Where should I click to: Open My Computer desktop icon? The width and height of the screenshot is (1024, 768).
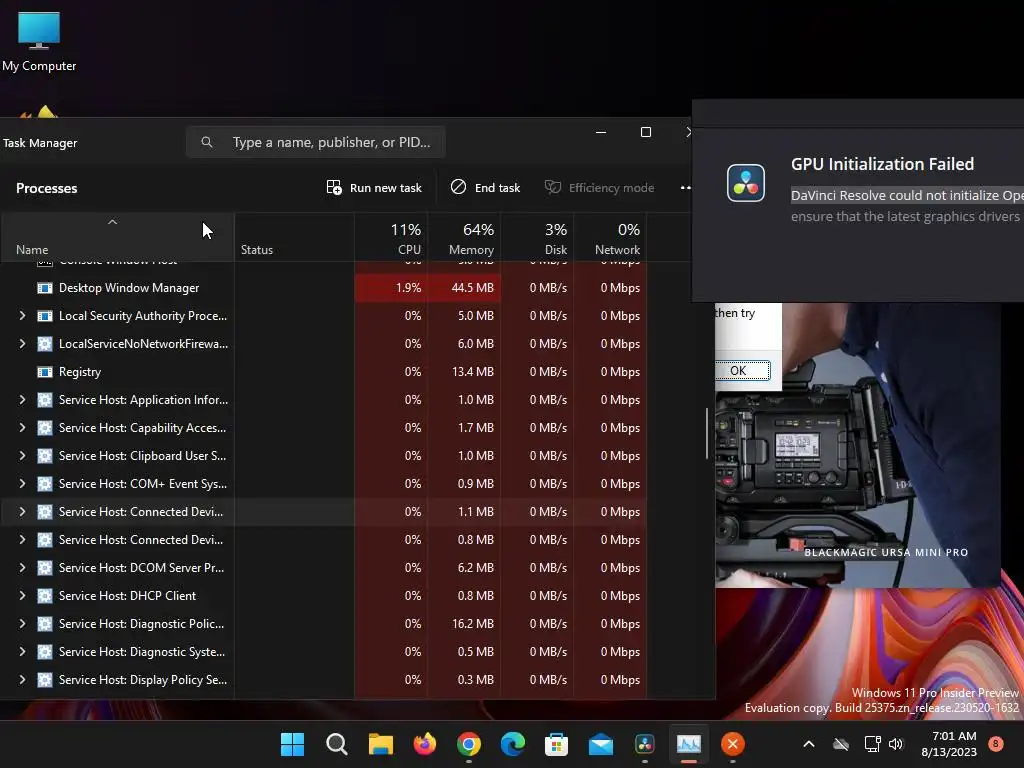point(39,40)
